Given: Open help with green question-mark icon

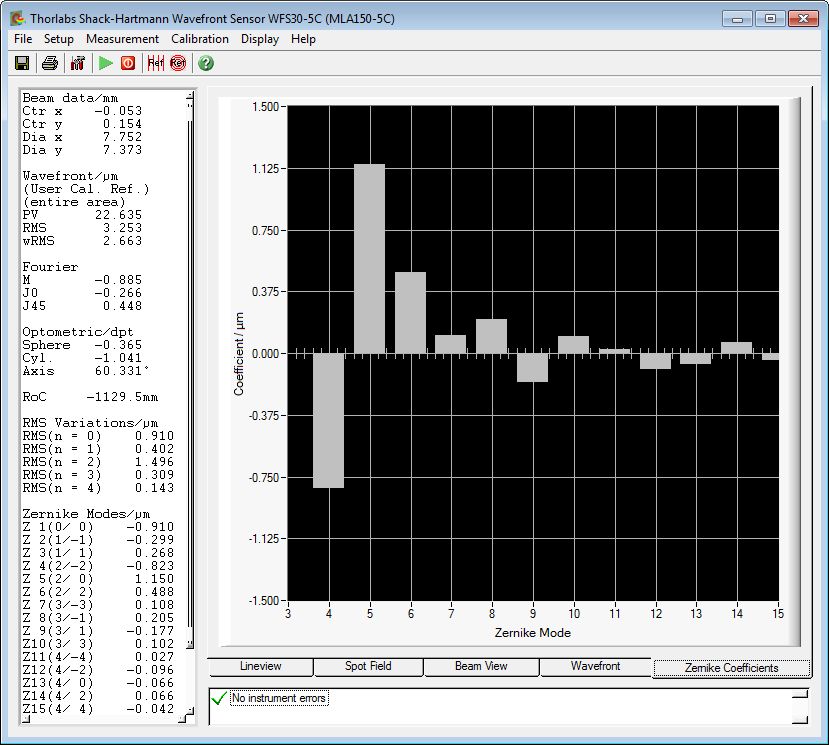Looking at the screenshot, I should [x=206, y=63].
